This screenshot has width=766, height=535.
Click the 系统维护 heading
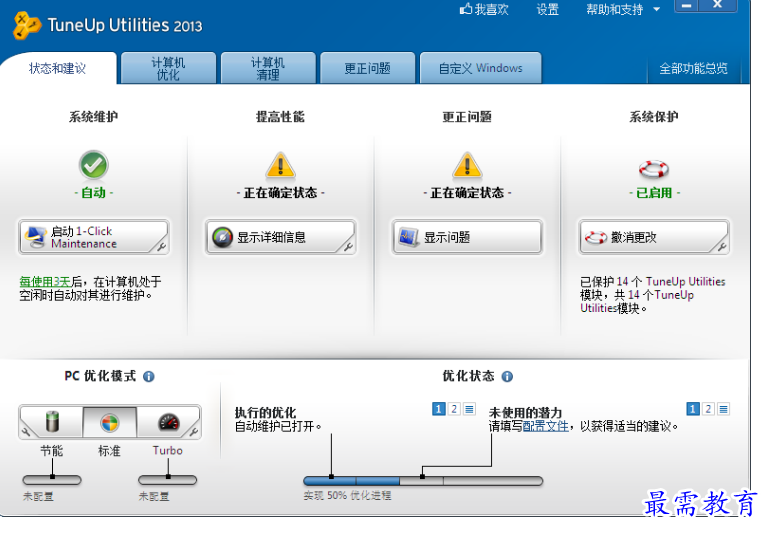(93, 117)
